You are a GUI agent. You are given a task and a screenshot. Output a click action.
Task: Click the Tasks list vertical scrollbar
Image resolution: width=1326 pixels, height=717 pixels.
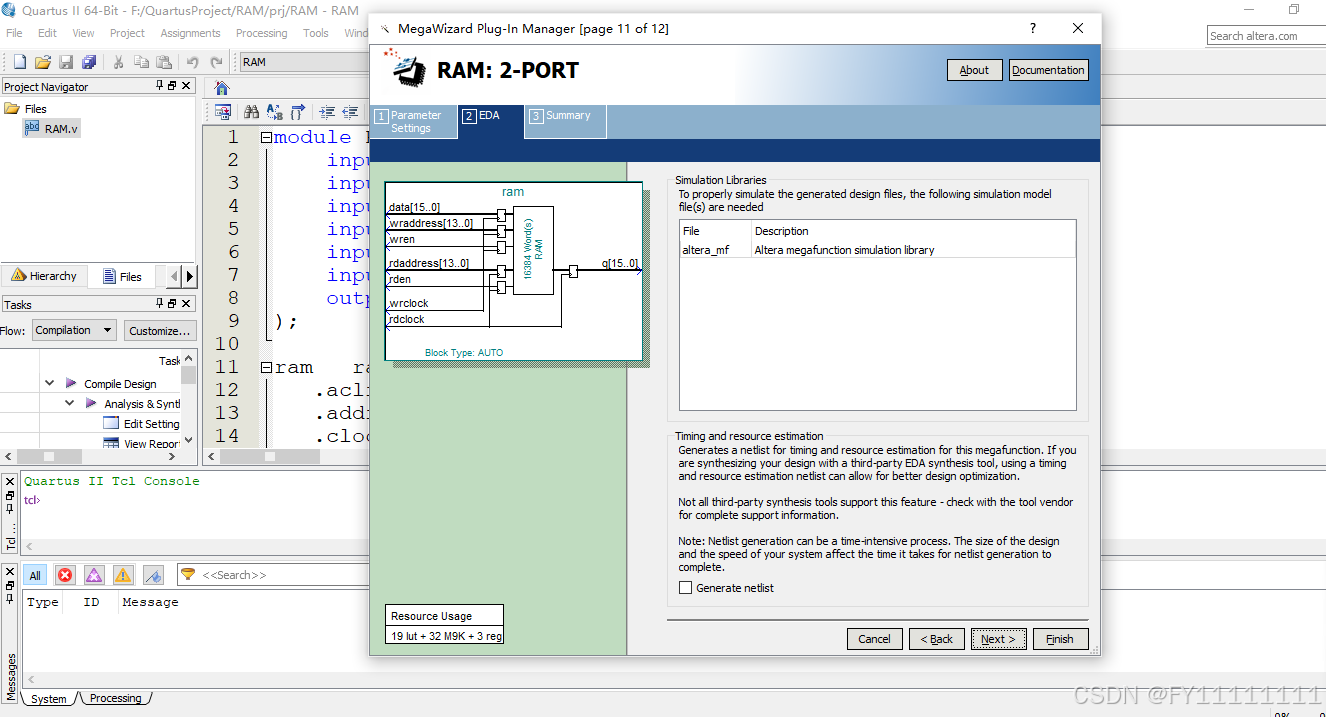click(189, 398)
